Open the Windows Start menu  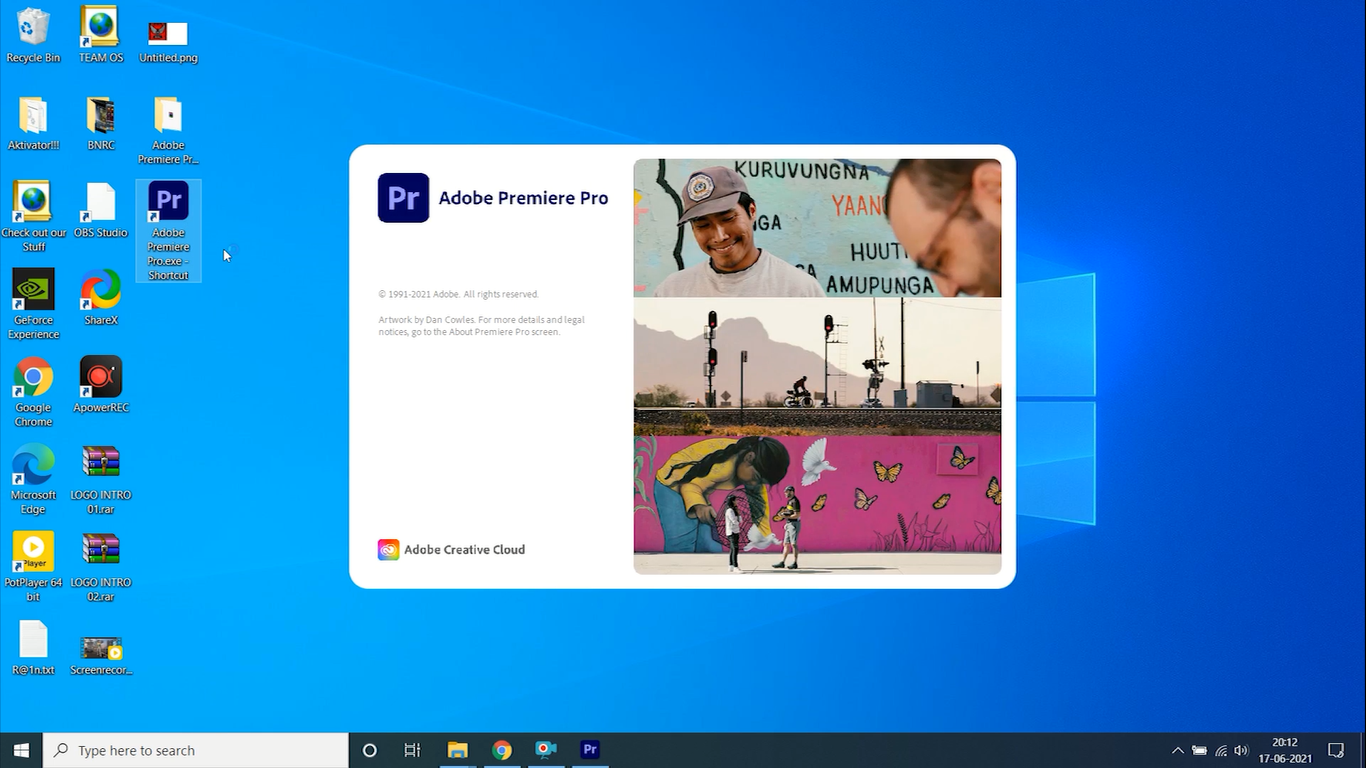tap(21, 750)
